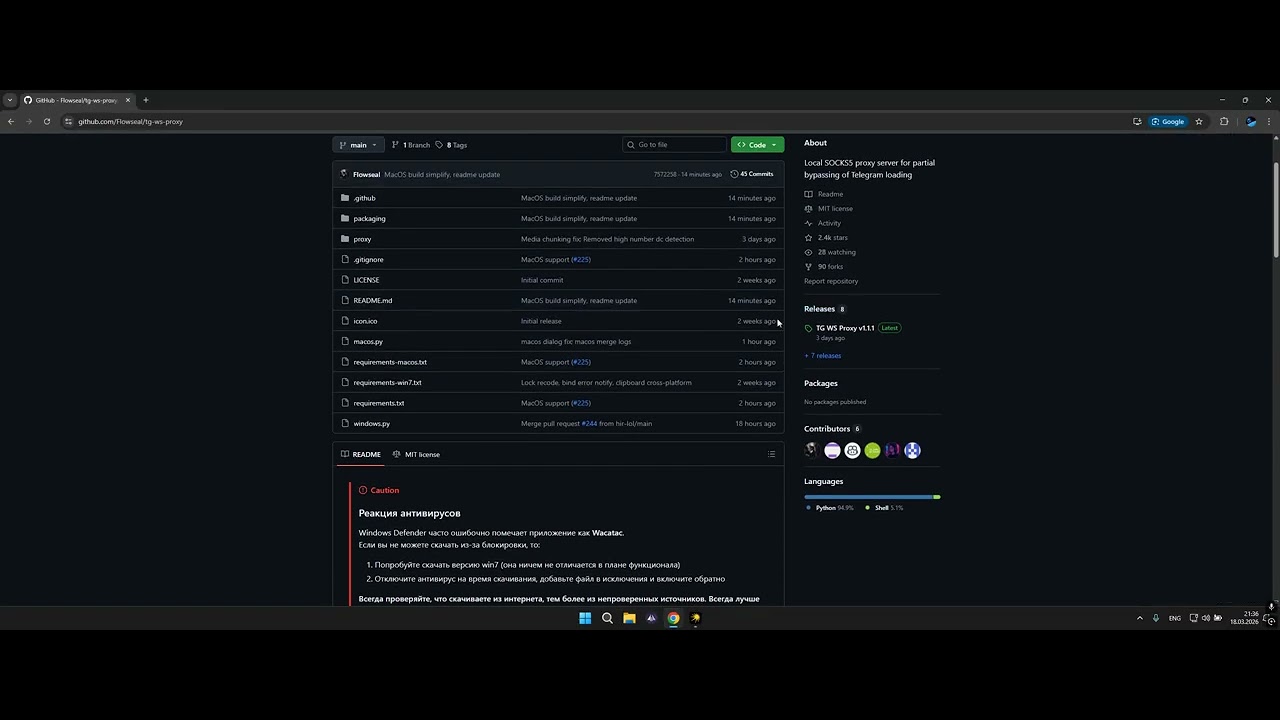View the 1 Branch link

(411, 145)
